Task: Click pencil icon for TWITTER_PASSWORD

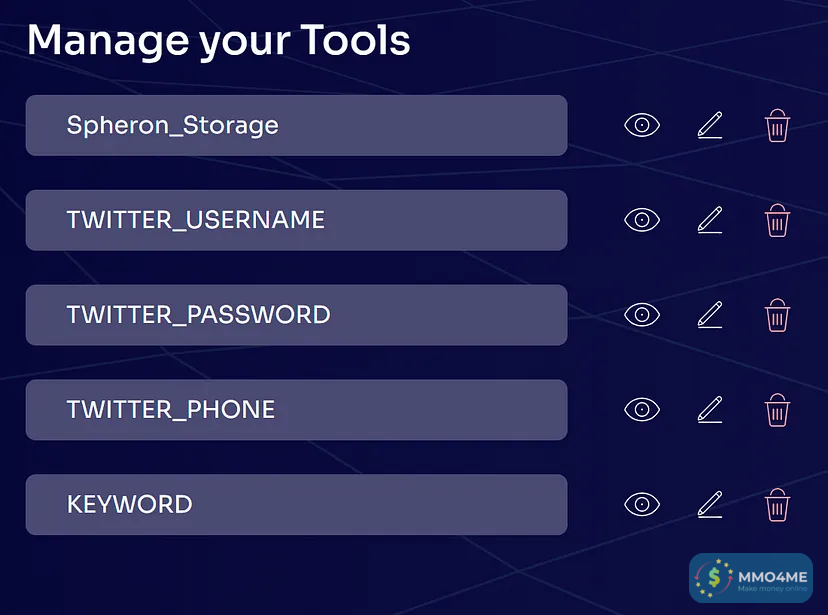Action: point(709,315)
